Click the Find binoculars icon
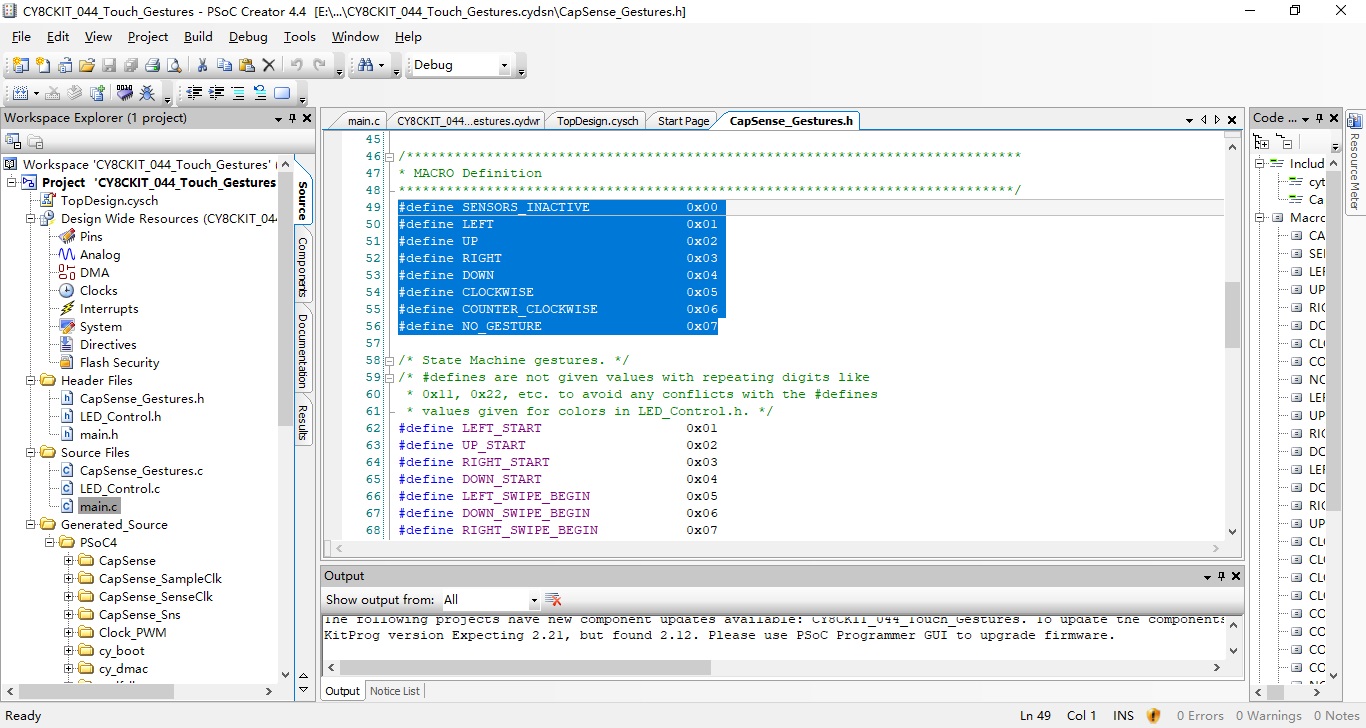Image resolution: width=1366 pixels, height=728 pixels. click(365, 65)
